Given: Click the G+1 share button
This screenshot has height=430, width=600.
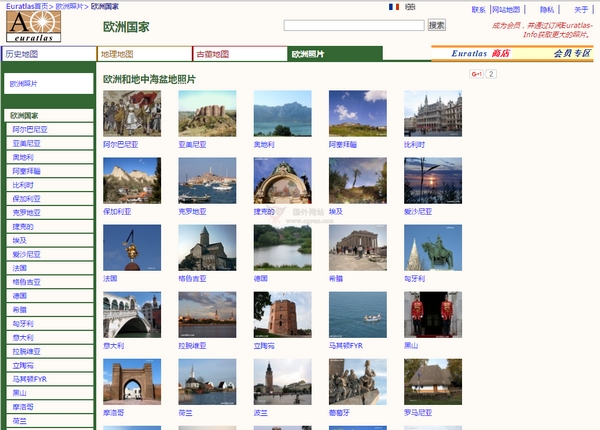Looking at the screenshot, I should pyautogui.click(x=476, y=74).
